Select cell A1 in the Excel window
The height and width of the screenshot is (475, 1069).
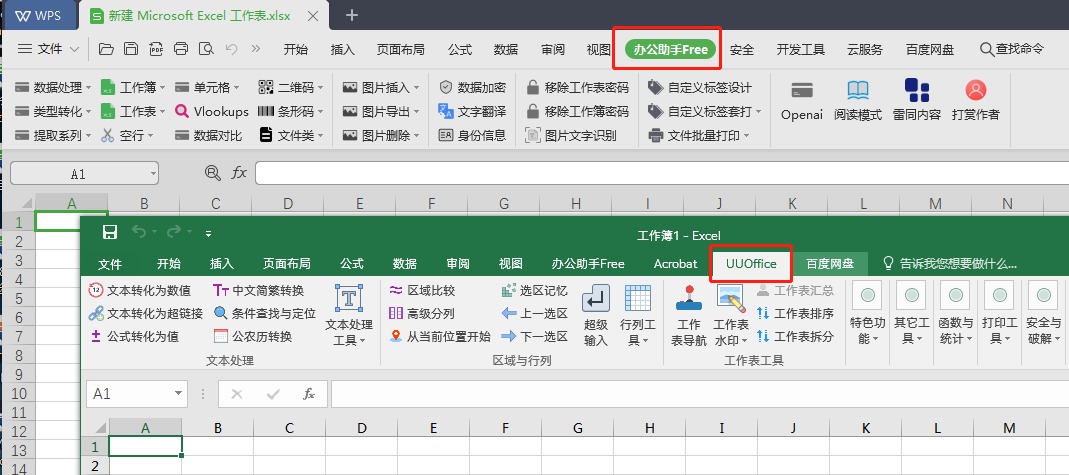pos(145,446)
